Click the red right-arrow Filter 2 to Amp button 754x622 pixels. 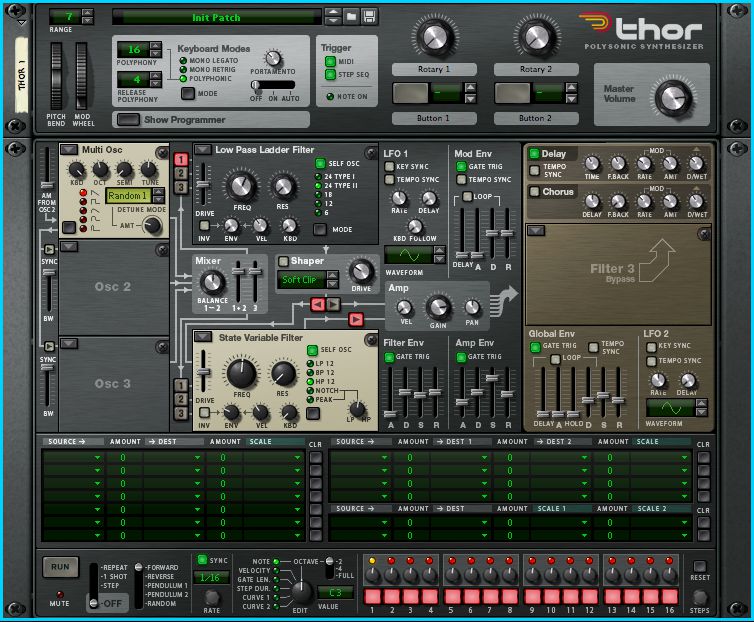tap(356, 319)
